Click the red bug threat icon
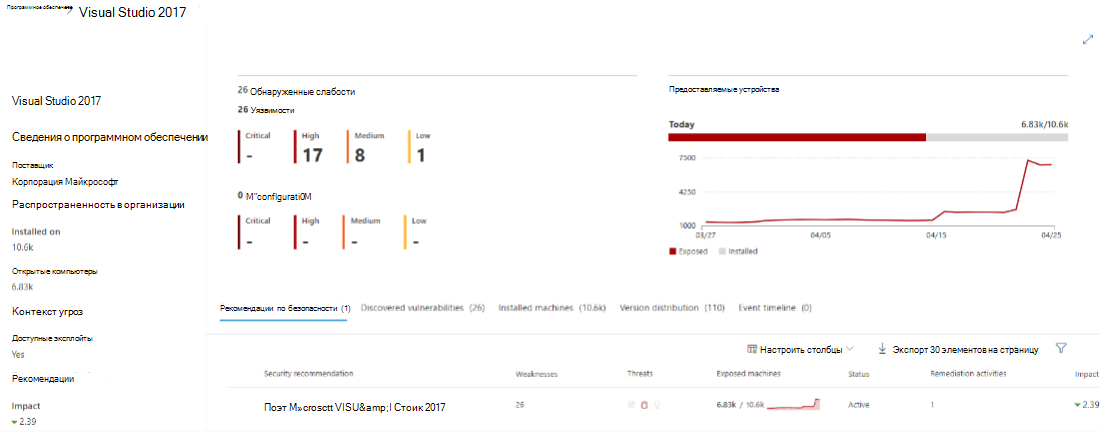1100x436 pixels. coord(644,405)
